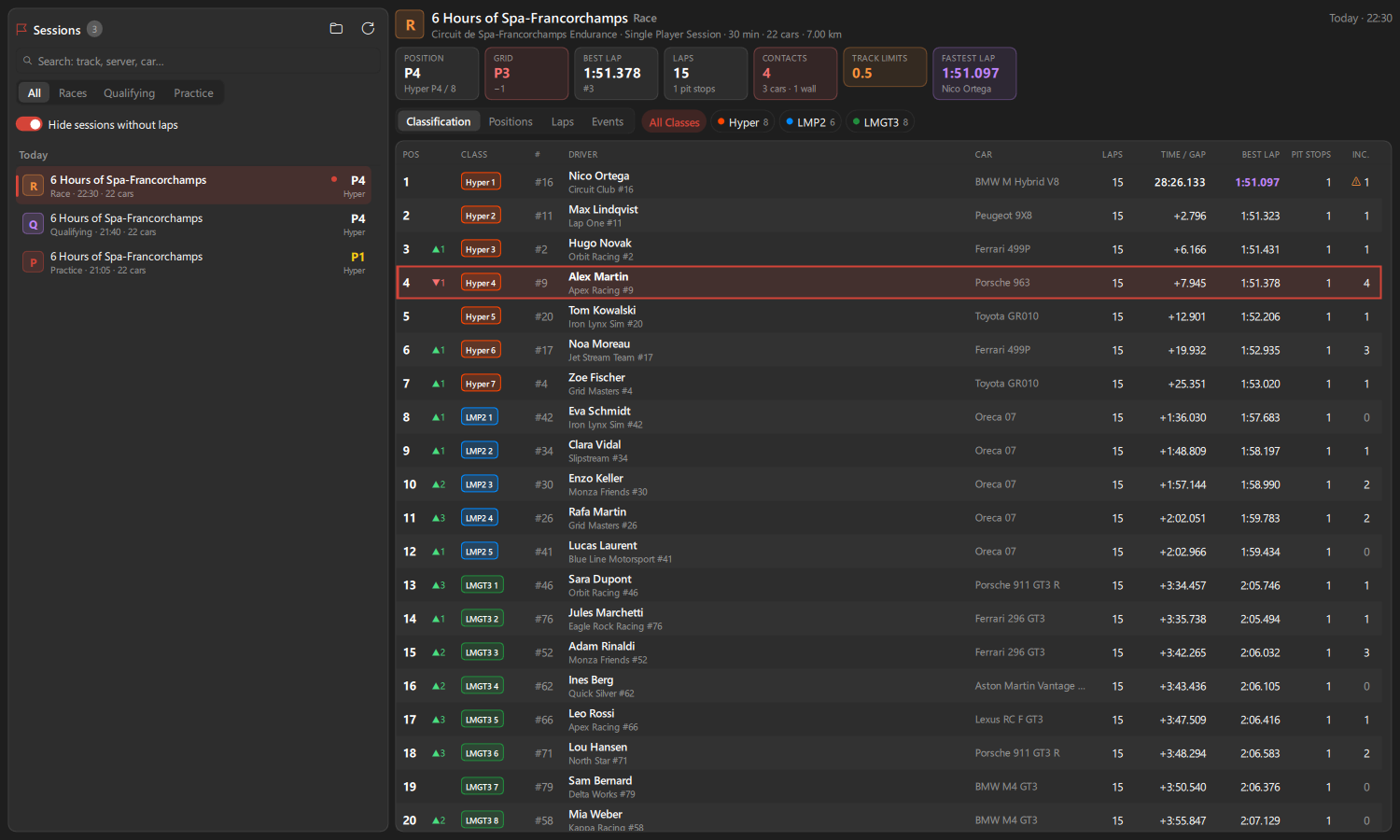Filter sessions by Practice
This screenshot has height=840, width=1400.
pyautogui.click(x=193, y=92)
